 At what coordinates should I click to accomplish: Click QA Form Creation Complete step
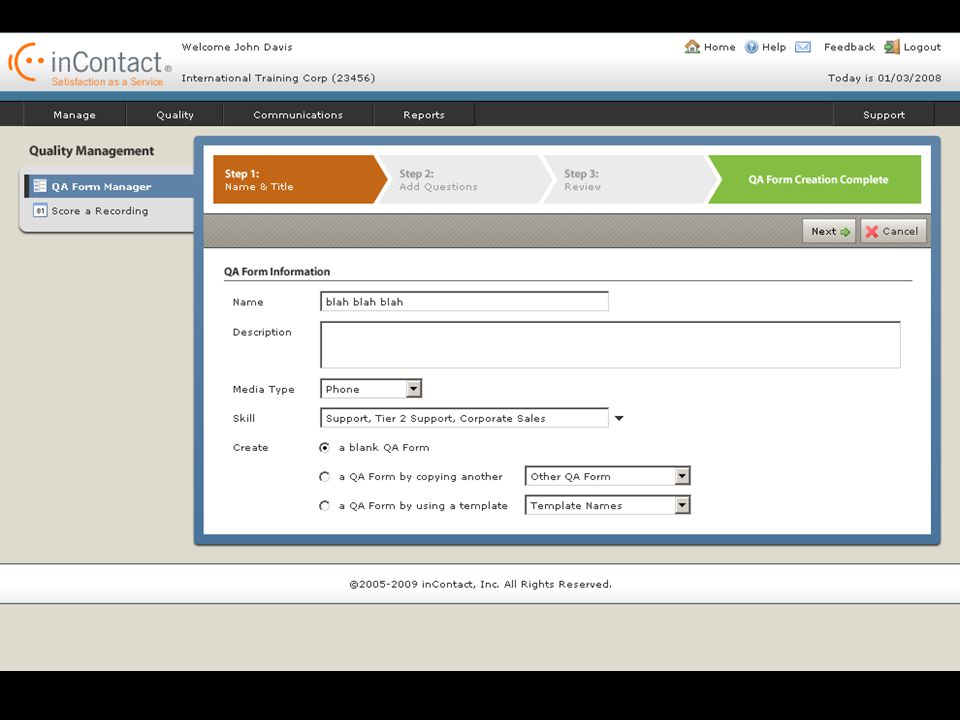pos(817,179)
